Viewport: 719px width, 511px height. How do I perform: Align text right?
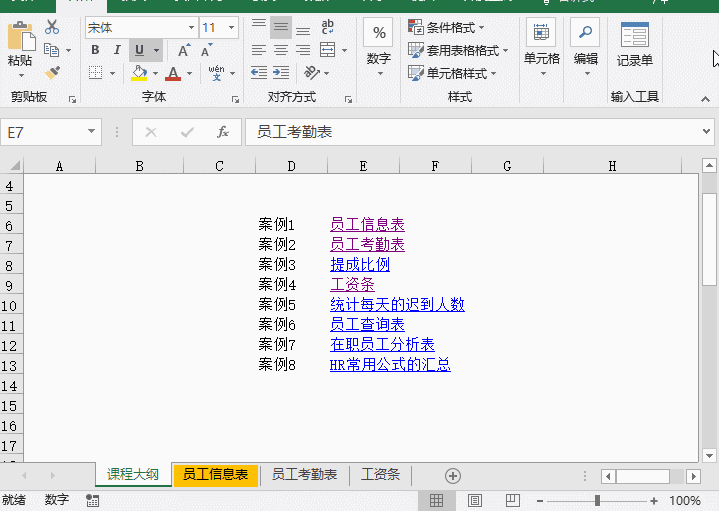(303, 50)
